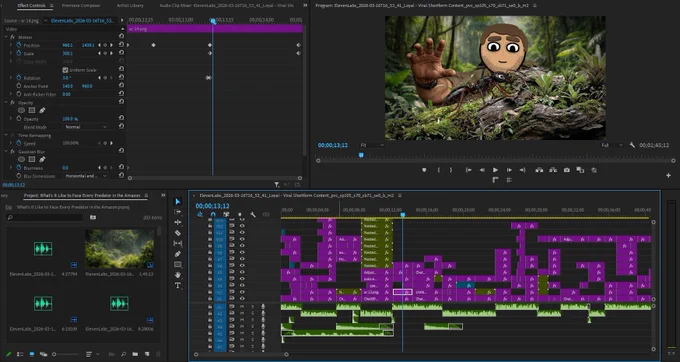Toggle track output eye for V9
The height and width of the screenshot is (362, 680).
pos(242,246)
